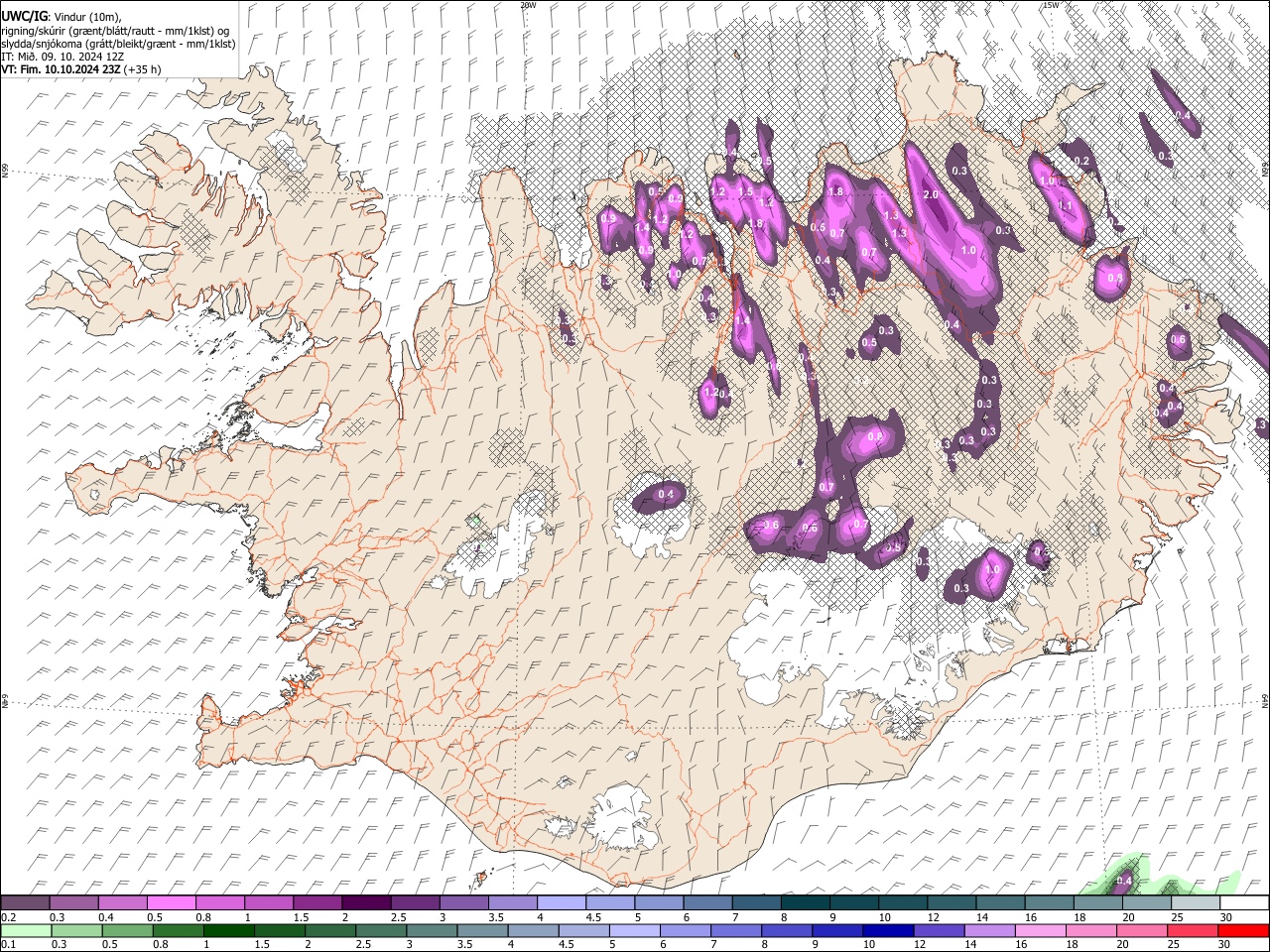
Task: Choose the rain legend swatch between 7 and 8
Action: pos(734,930)
